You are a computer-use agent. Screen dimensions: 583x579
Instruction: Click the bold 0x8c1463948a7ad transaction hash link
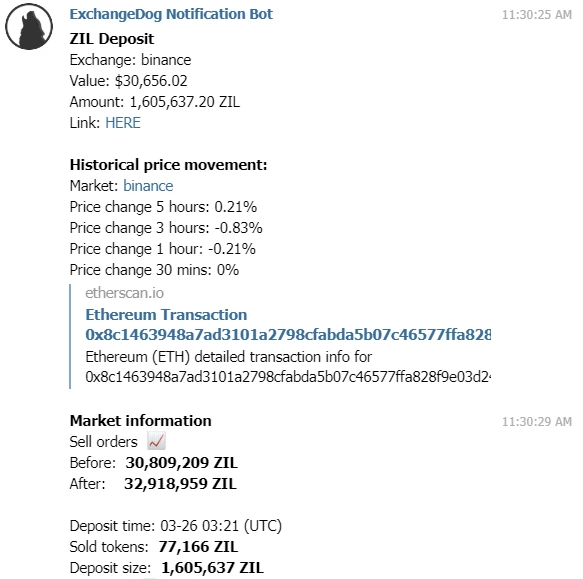pyautogui.click(x=288, y=335)
